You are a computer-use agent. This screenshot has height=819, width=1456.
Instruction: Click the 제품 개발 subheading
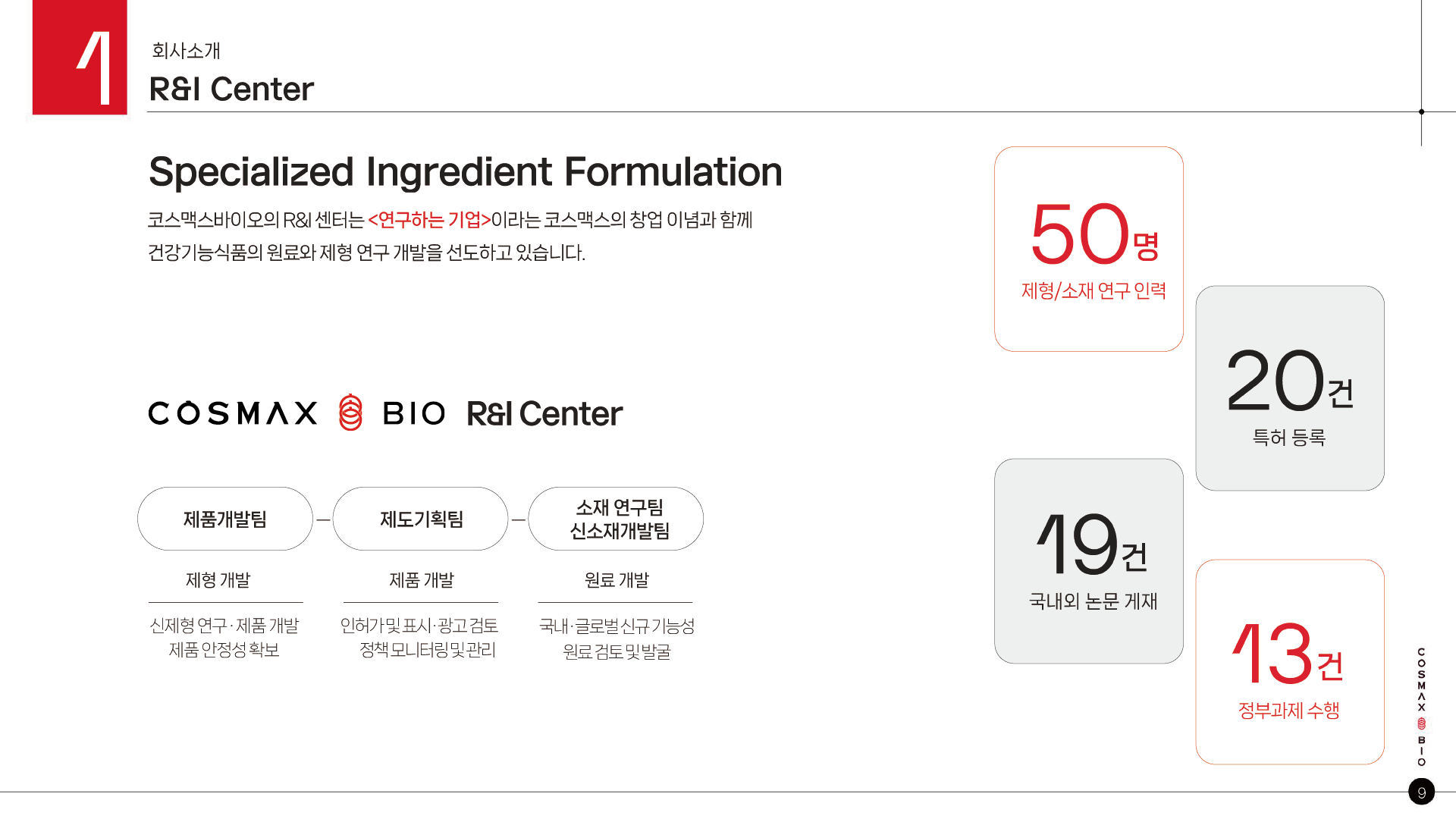pos(422,580)
